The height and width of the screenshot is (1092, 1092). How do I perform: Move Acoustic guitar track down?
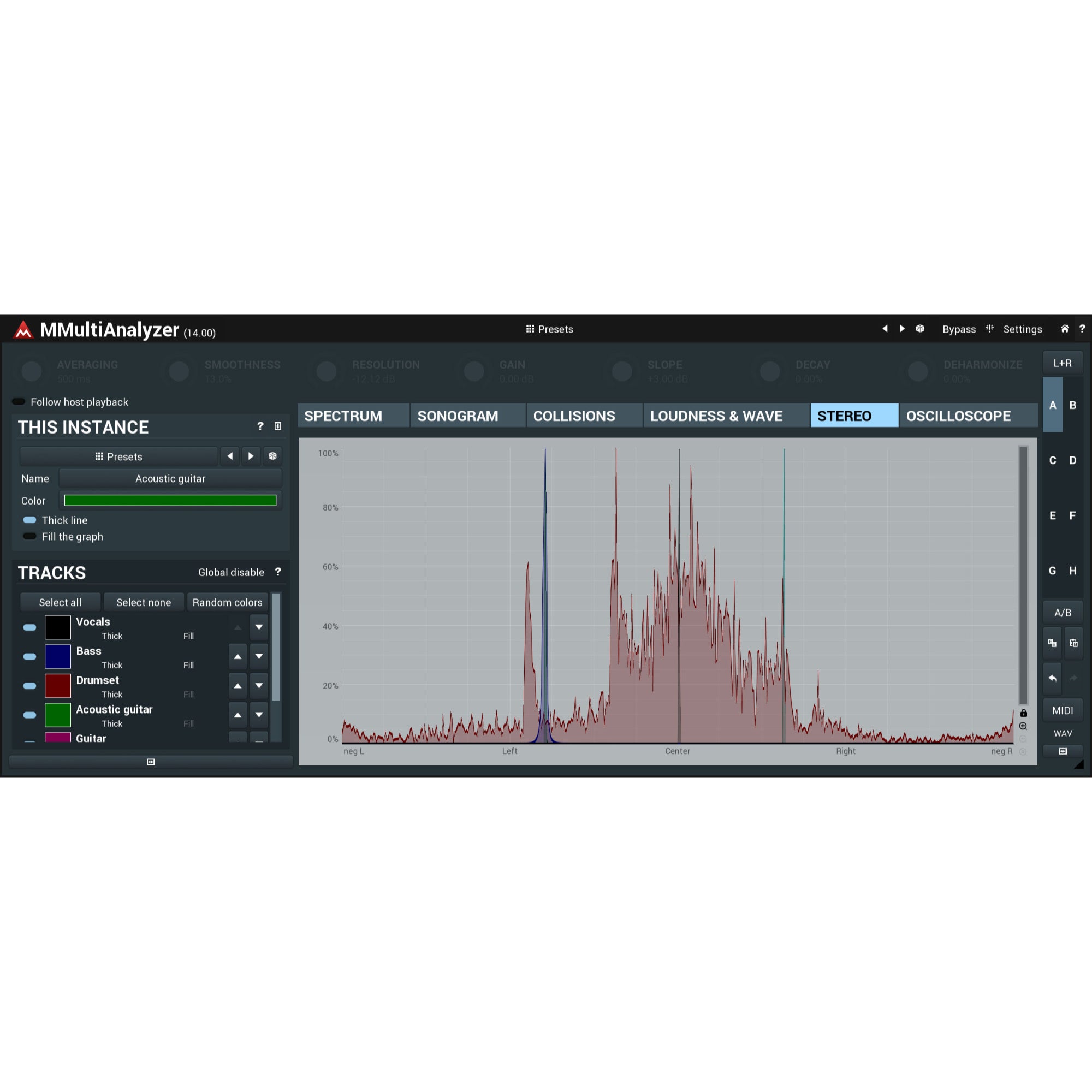point(259,714)
